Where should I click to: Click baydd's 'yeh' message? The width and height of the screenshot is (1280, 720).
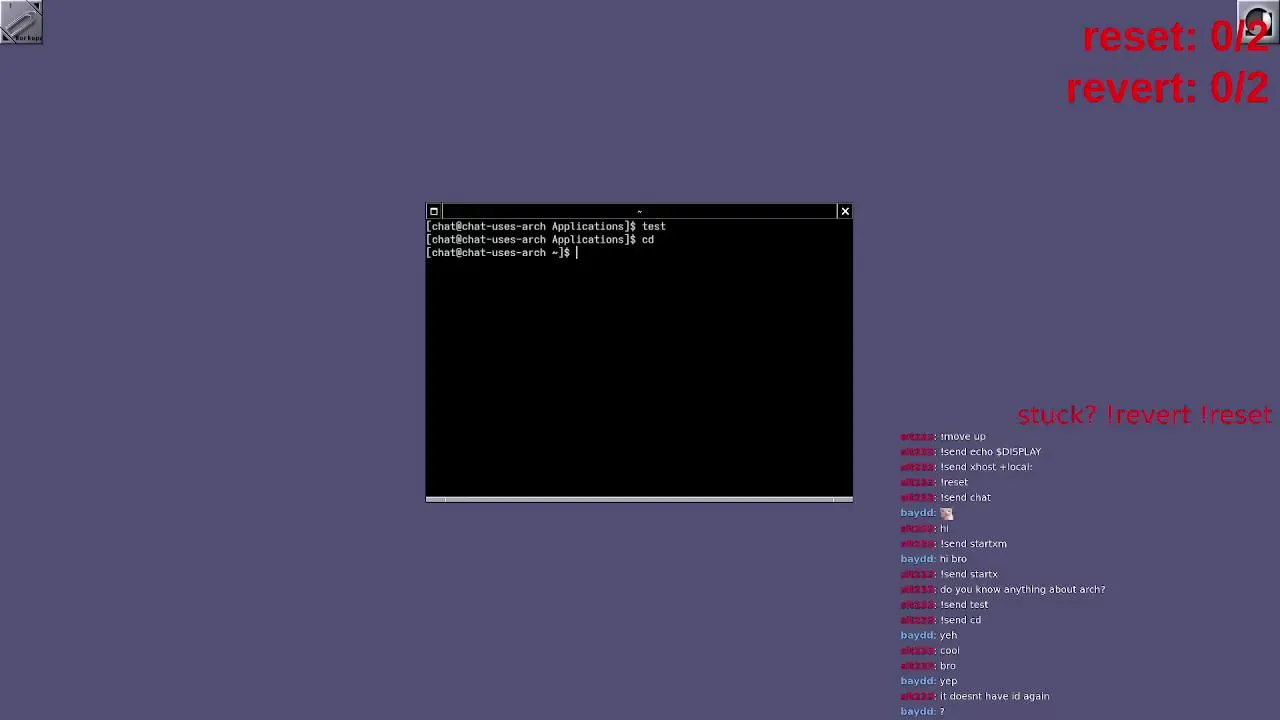(948, 635)
